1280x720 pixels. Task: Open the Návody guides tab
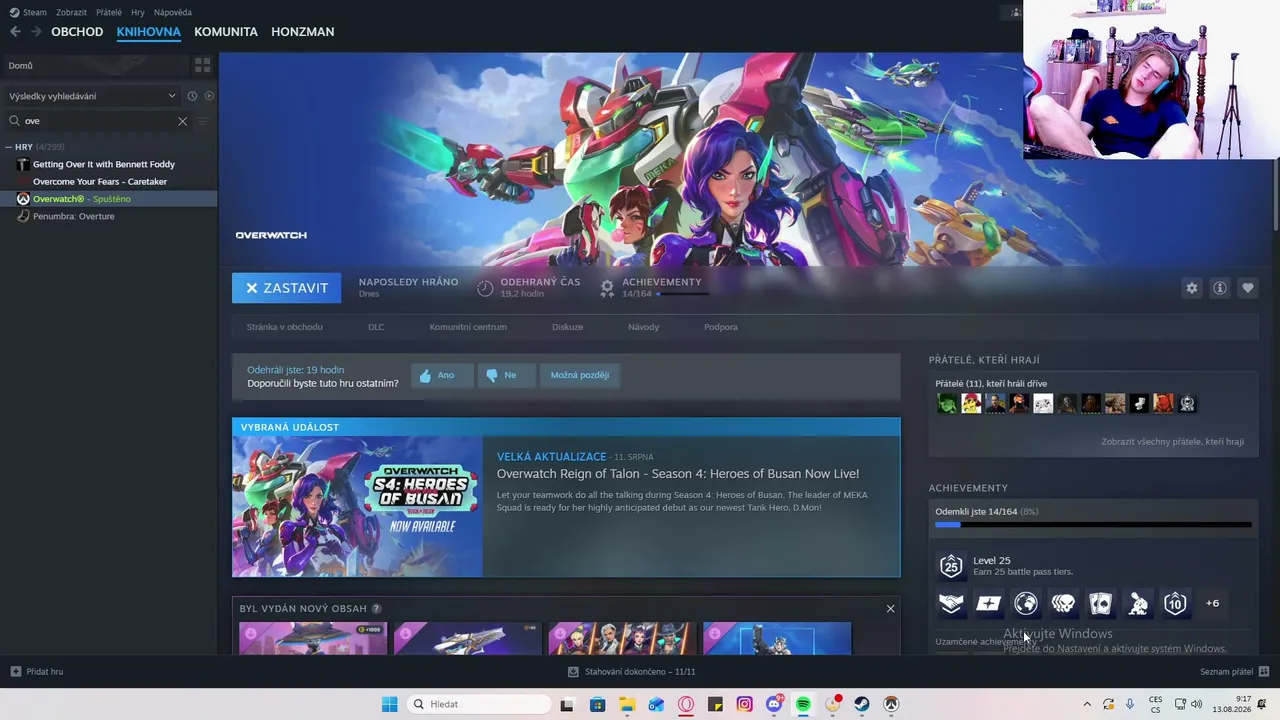click(644, 327)
